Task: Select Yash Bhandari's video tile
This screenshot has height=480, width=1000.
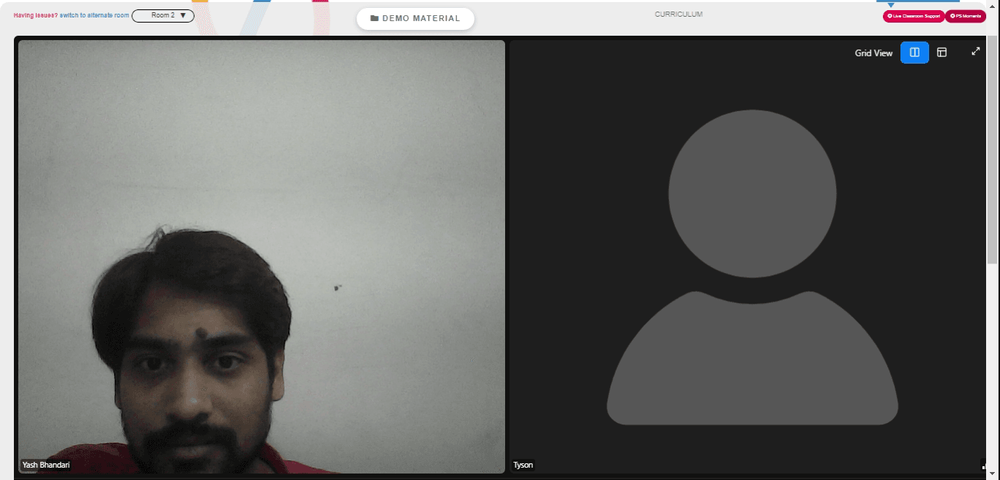Action: coord(261,257)
